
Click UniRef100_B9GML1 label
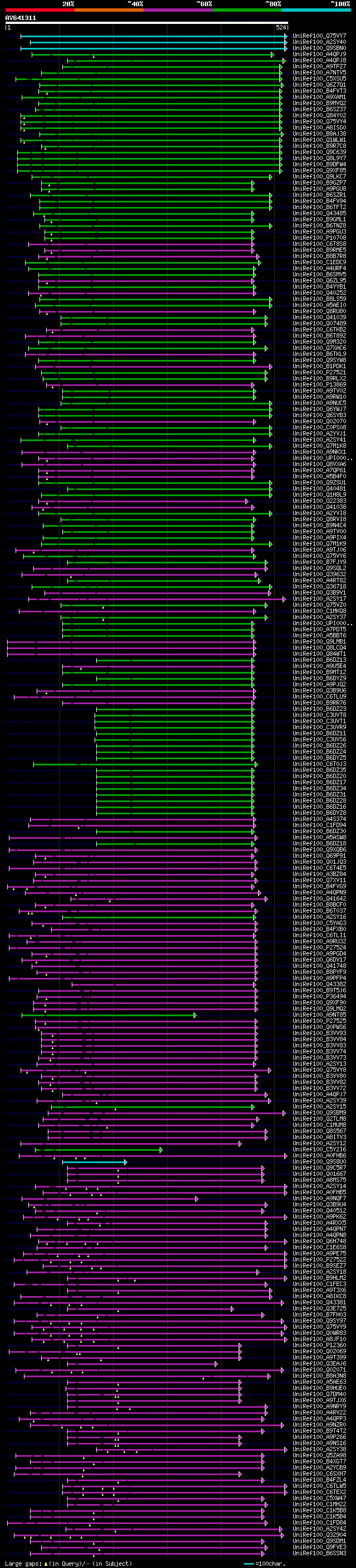click(319, 219)
